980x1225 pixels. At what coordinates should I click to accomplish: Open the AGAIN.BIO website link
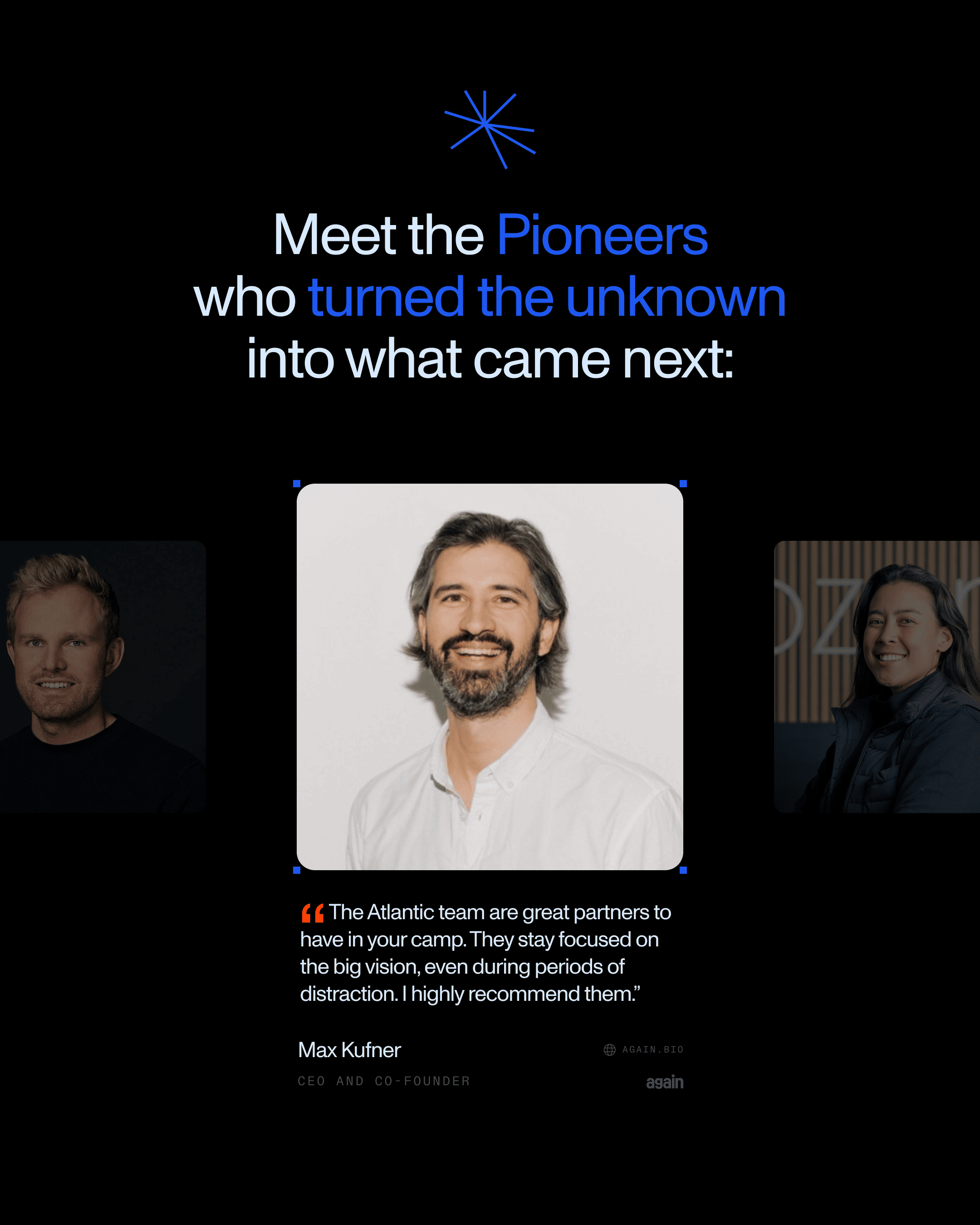(653, 1049)
